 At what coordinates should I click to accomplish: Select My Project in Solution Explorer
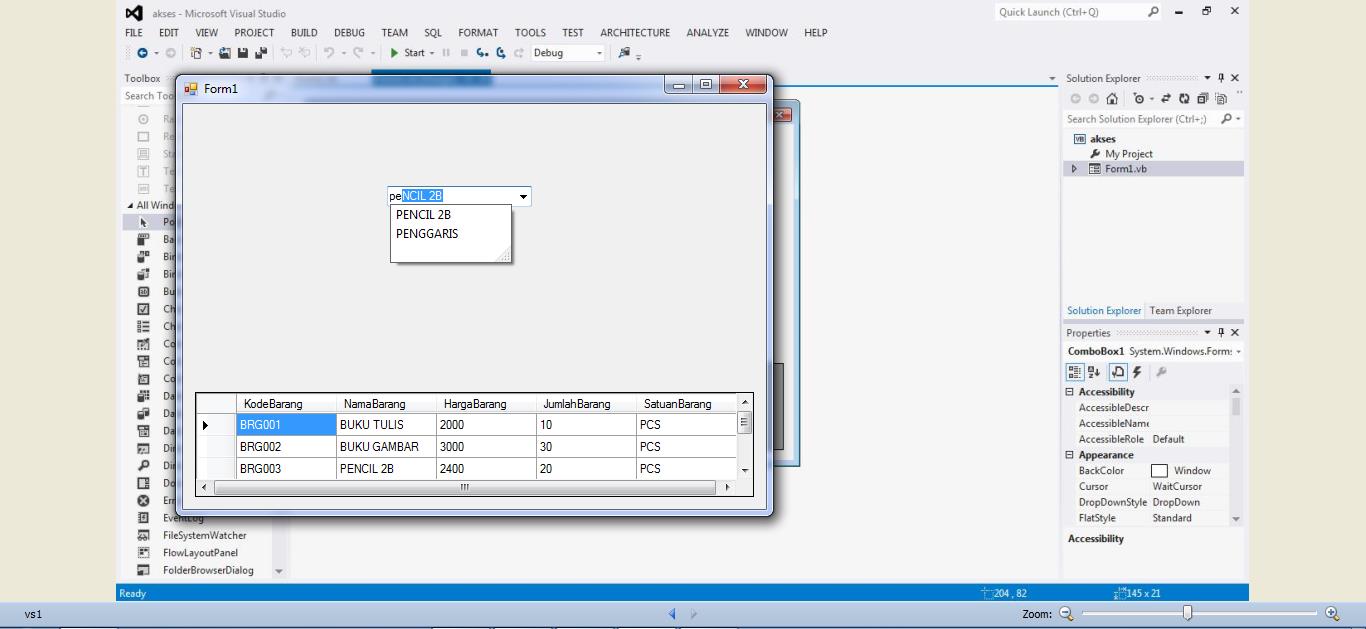[1128, 154]
